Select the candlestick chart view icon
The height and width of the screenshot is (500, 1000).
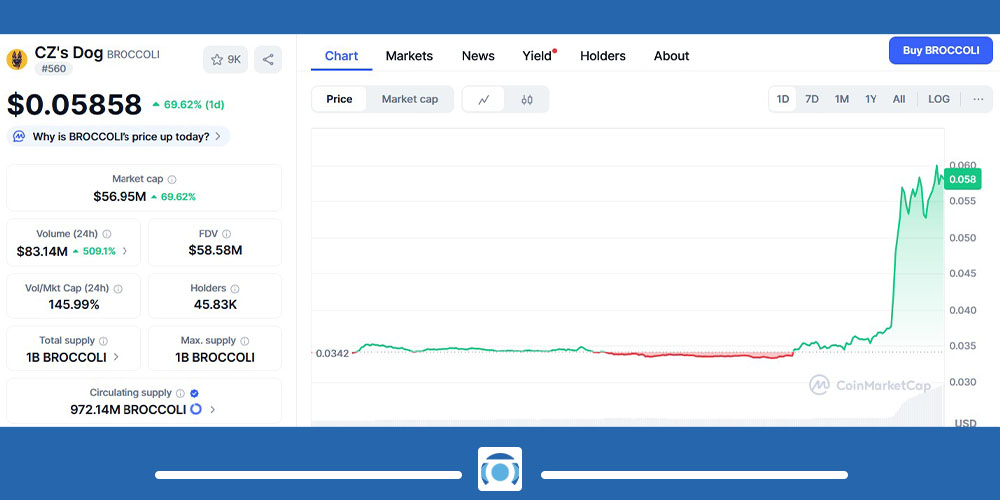click(527, 99)
